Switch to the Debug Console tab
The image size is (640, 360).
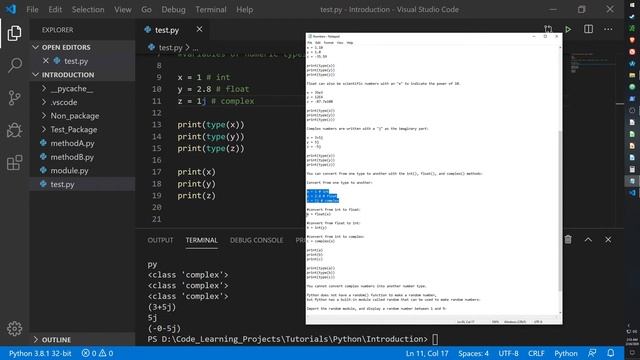tap(256, 240)
